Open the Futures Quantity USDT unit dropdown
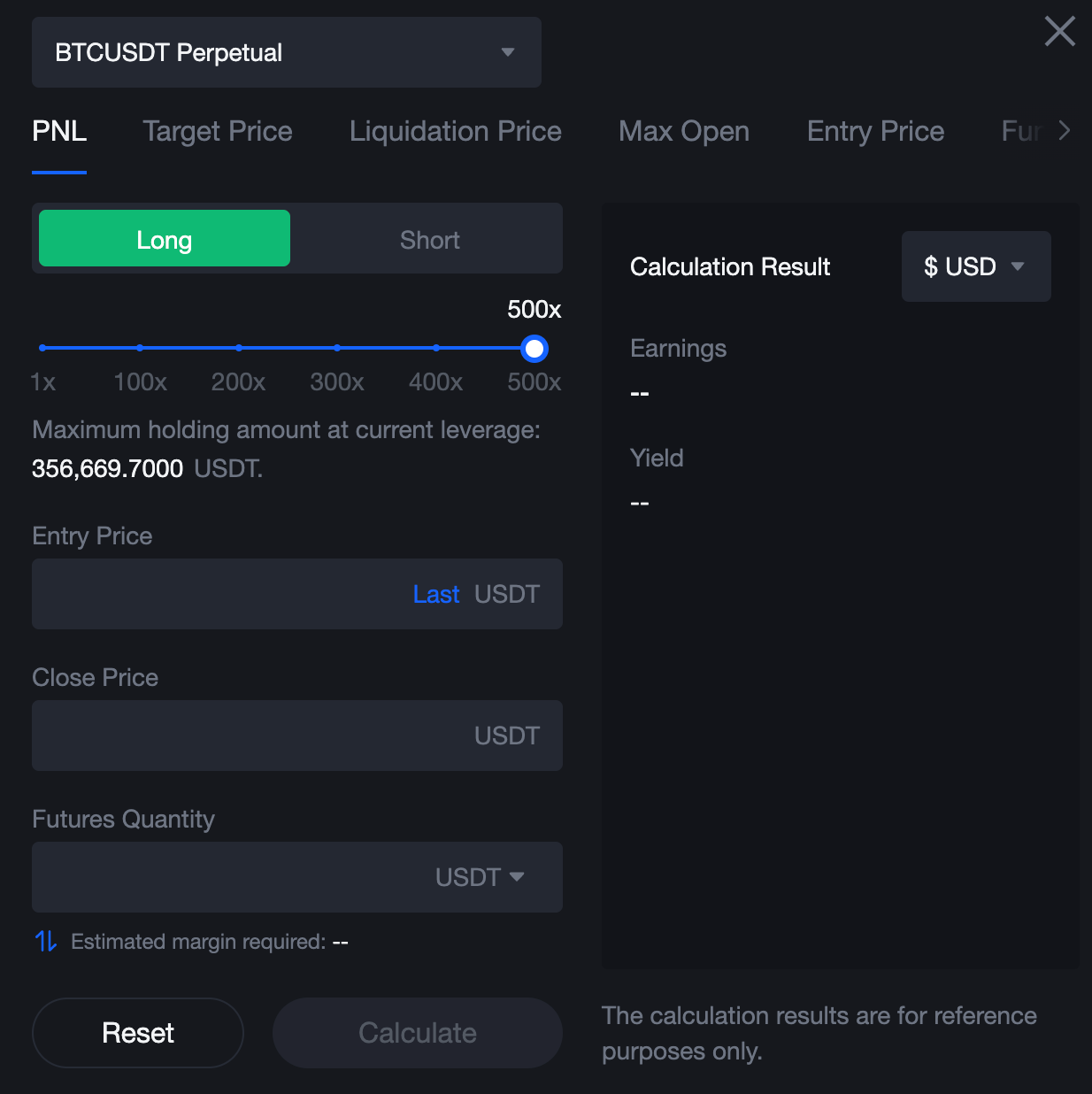The image size is (1092, 1094). pos(481,877)
